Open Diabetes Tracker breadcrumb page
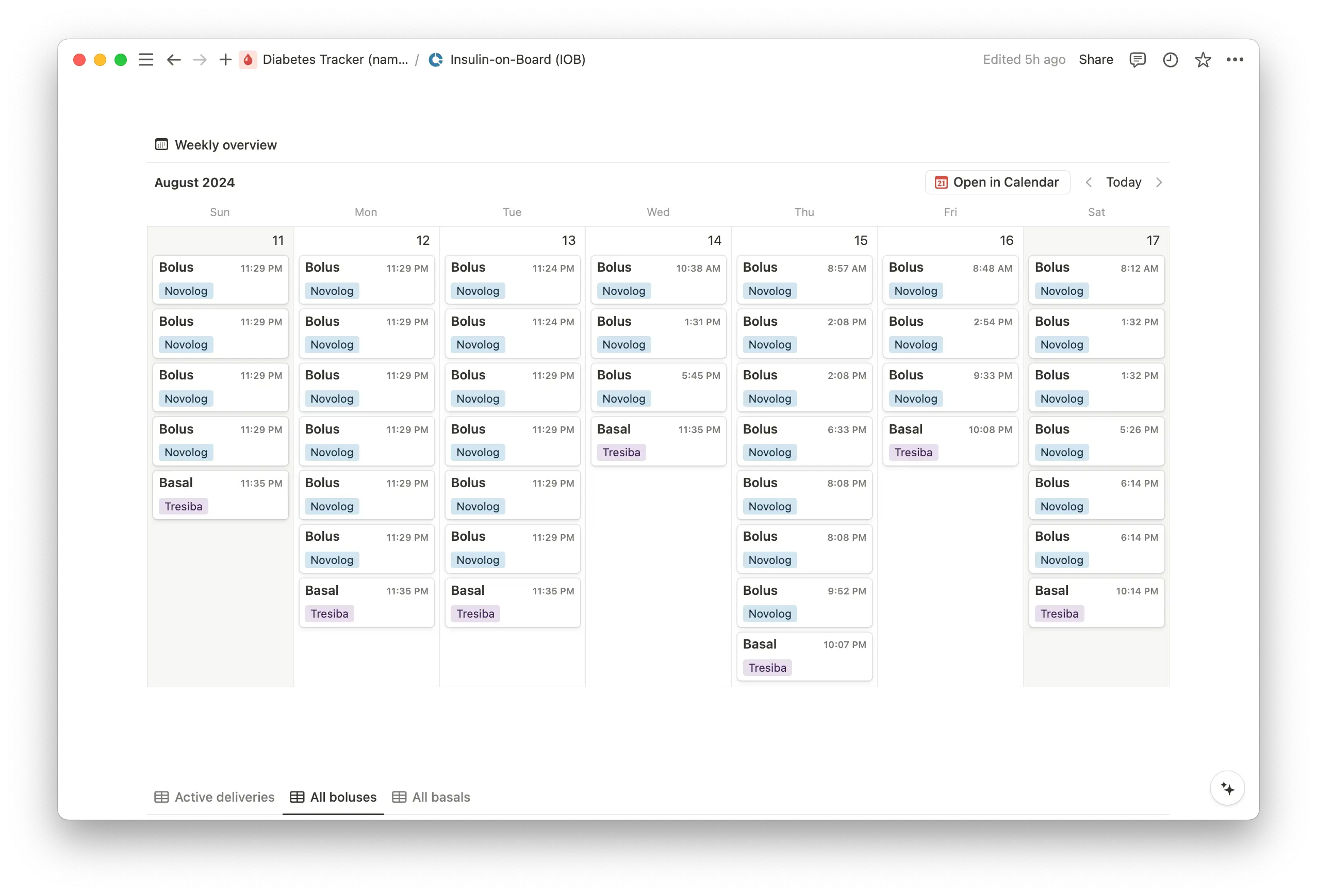The width and height of the screenshot is (1317, 896). tap(336, 59)
